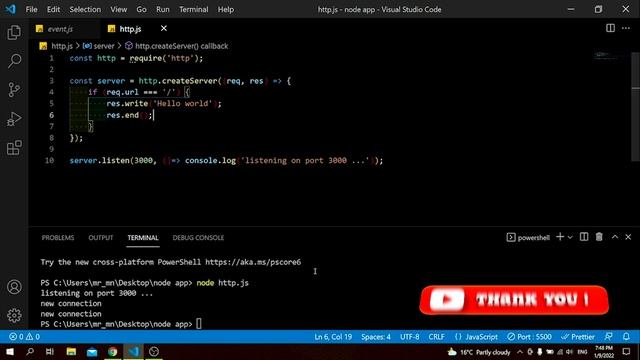Change file encoding UTF-8
Image resolution: width=640 pixels, height=360 pixels.
409,337
